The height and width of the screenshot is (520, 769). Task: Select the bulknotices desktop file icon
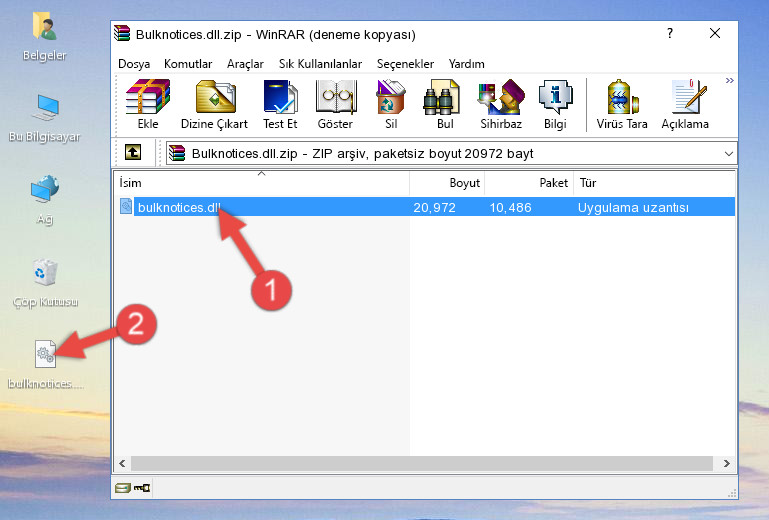[x=45, y=364]
